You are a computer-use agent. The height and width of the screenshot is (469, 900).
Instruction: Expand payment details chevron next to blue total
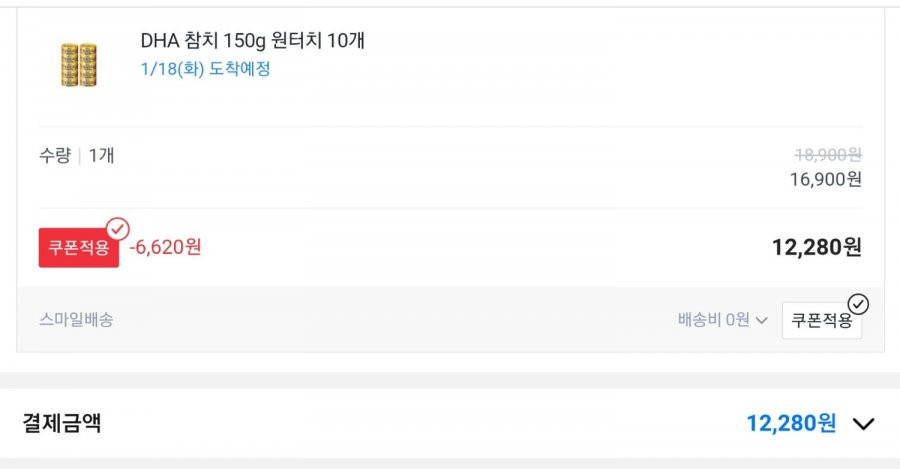[863, 424]
